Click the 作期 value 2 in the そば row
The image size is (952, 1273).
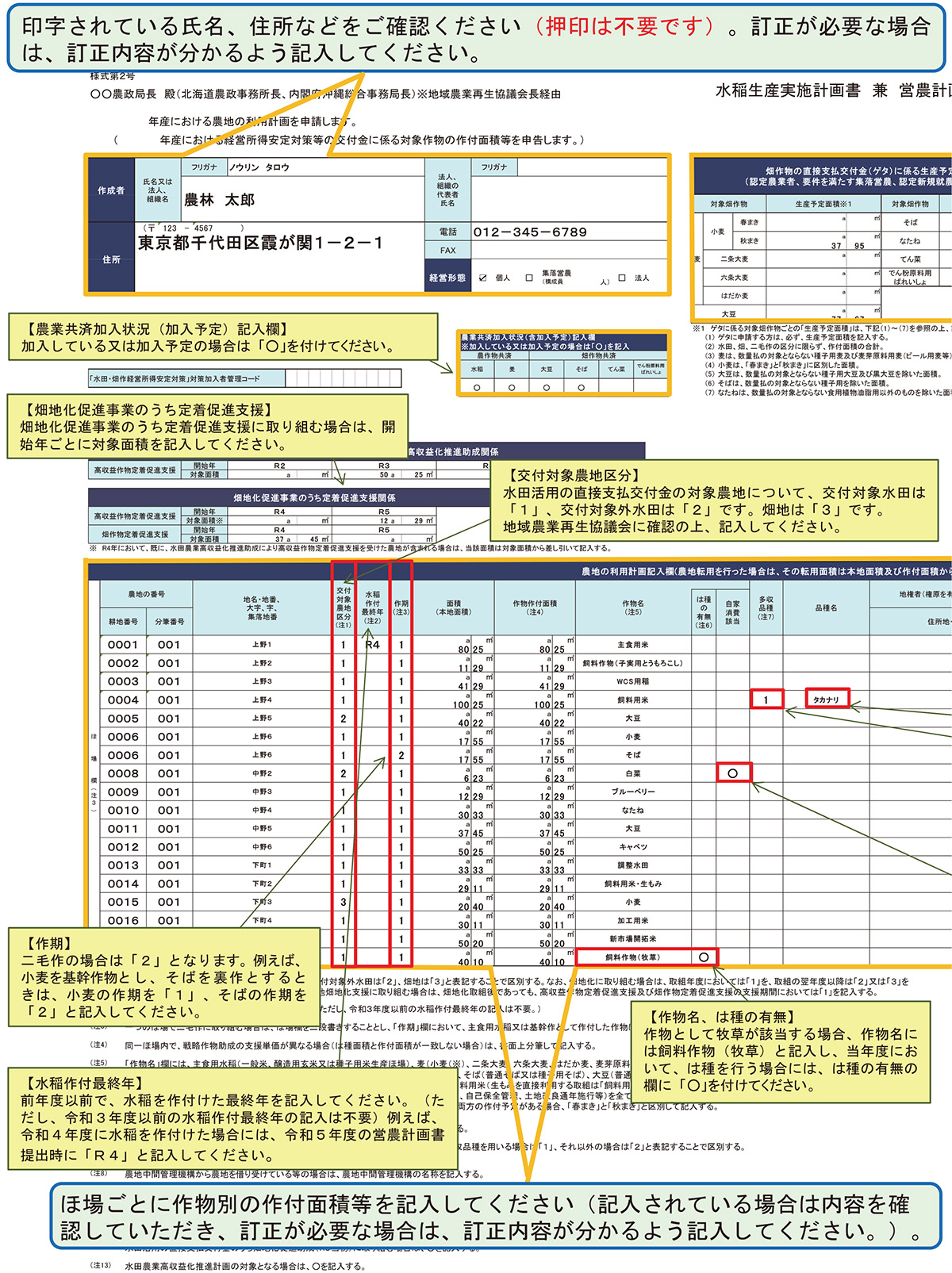coord(401,755)
